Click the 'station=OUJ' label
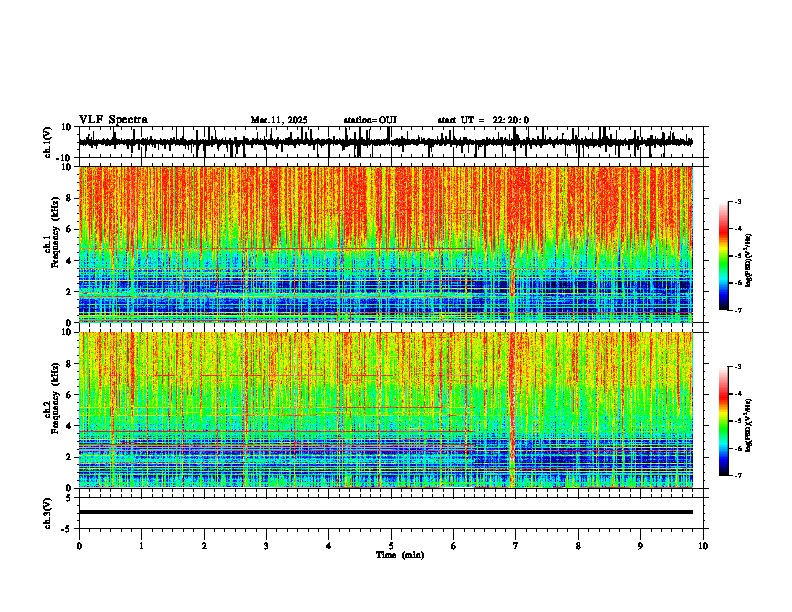Screen dimensions: 792x612 370,120
